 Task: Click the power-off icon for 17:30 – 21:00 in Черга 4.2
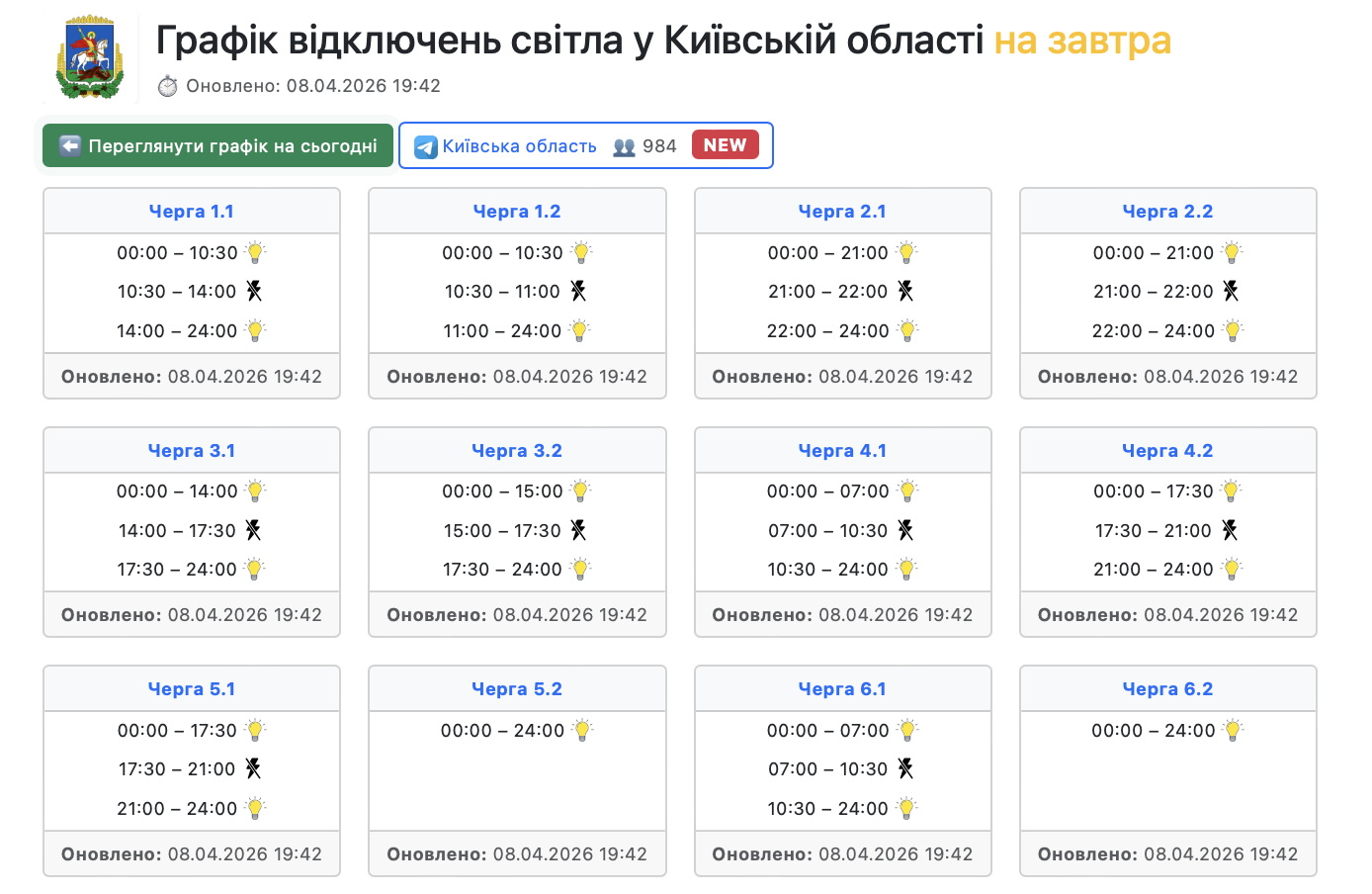point(1230,530)
